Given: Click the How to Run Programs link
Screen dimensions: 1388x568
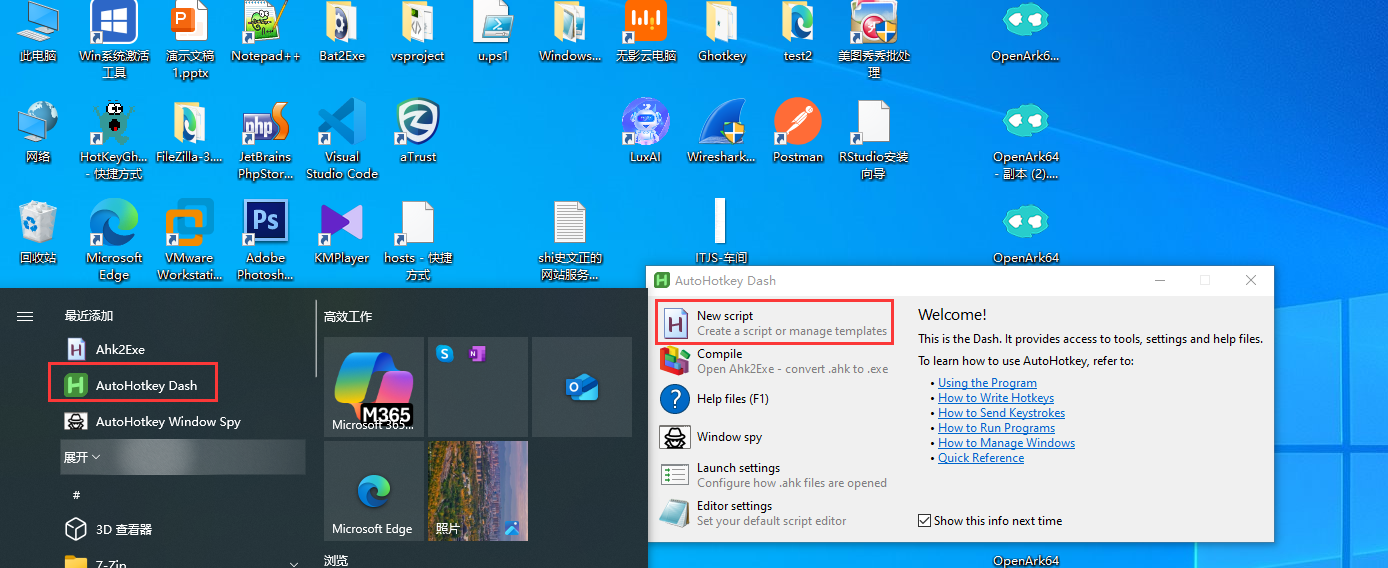Looking at the screenshot, I should coord(996,428).
